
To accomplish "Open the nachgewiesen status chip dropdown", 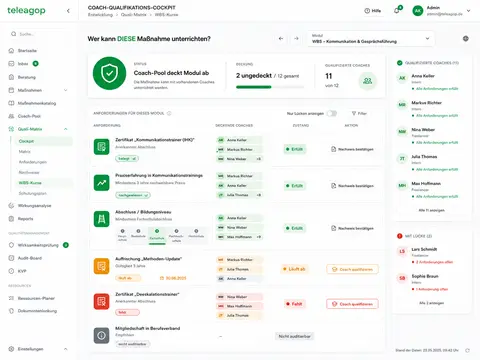I will [133, 195].
